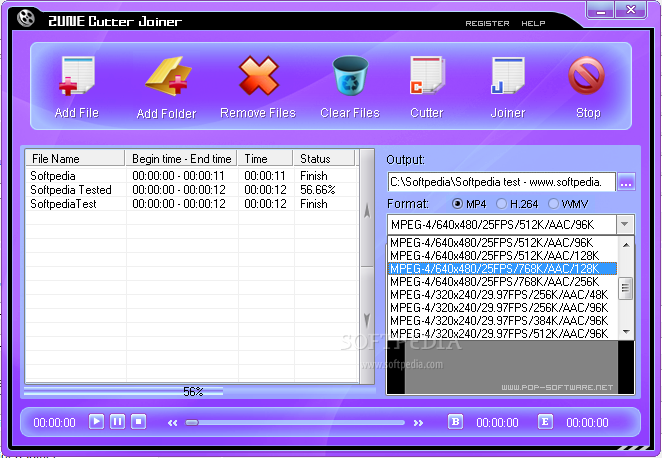Click the playback seek slider track
This screenshot has height=458, width=662.
tap(295, 422)
